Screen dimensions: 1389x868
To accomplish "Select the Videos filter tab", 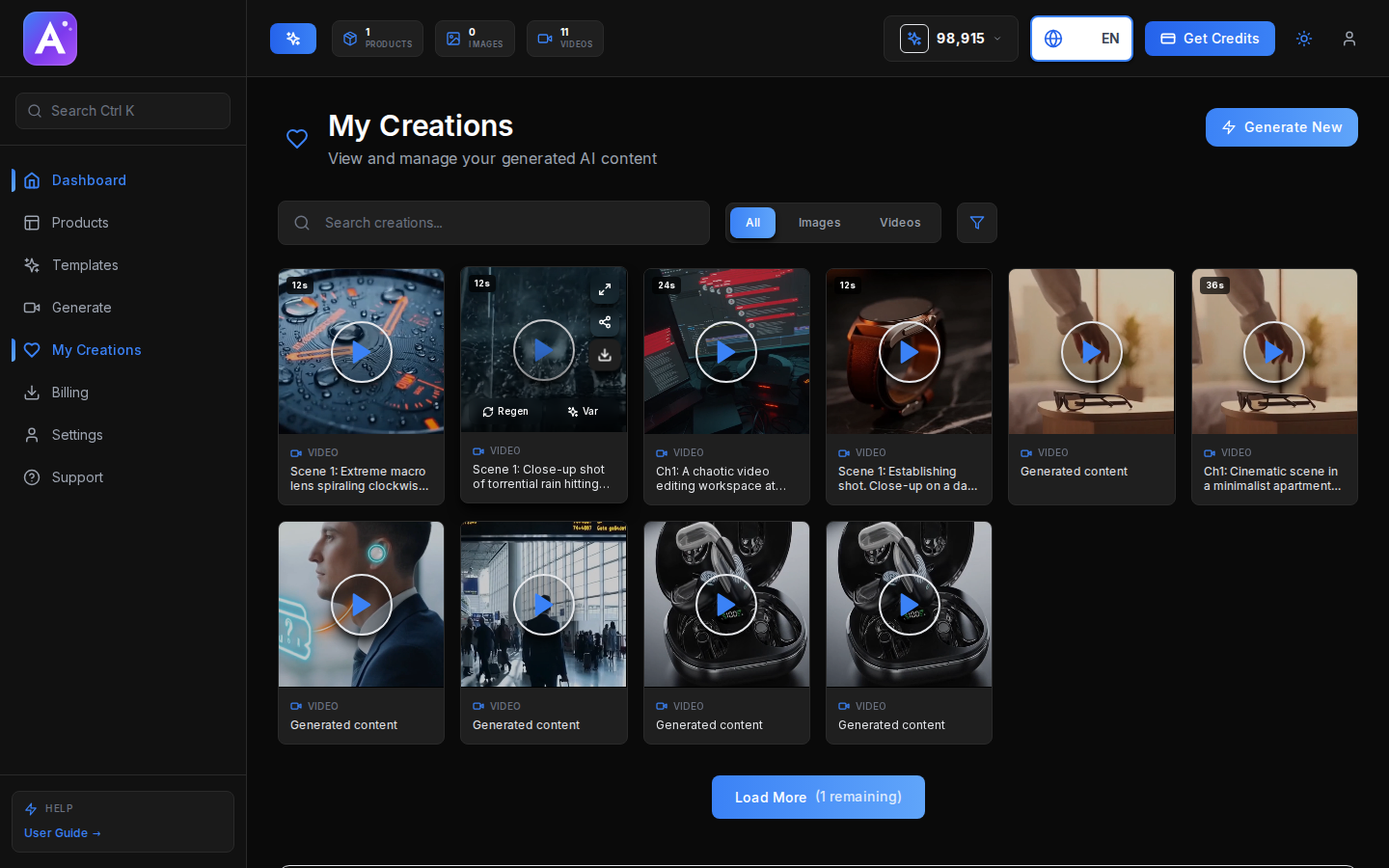I will point(899,223).
